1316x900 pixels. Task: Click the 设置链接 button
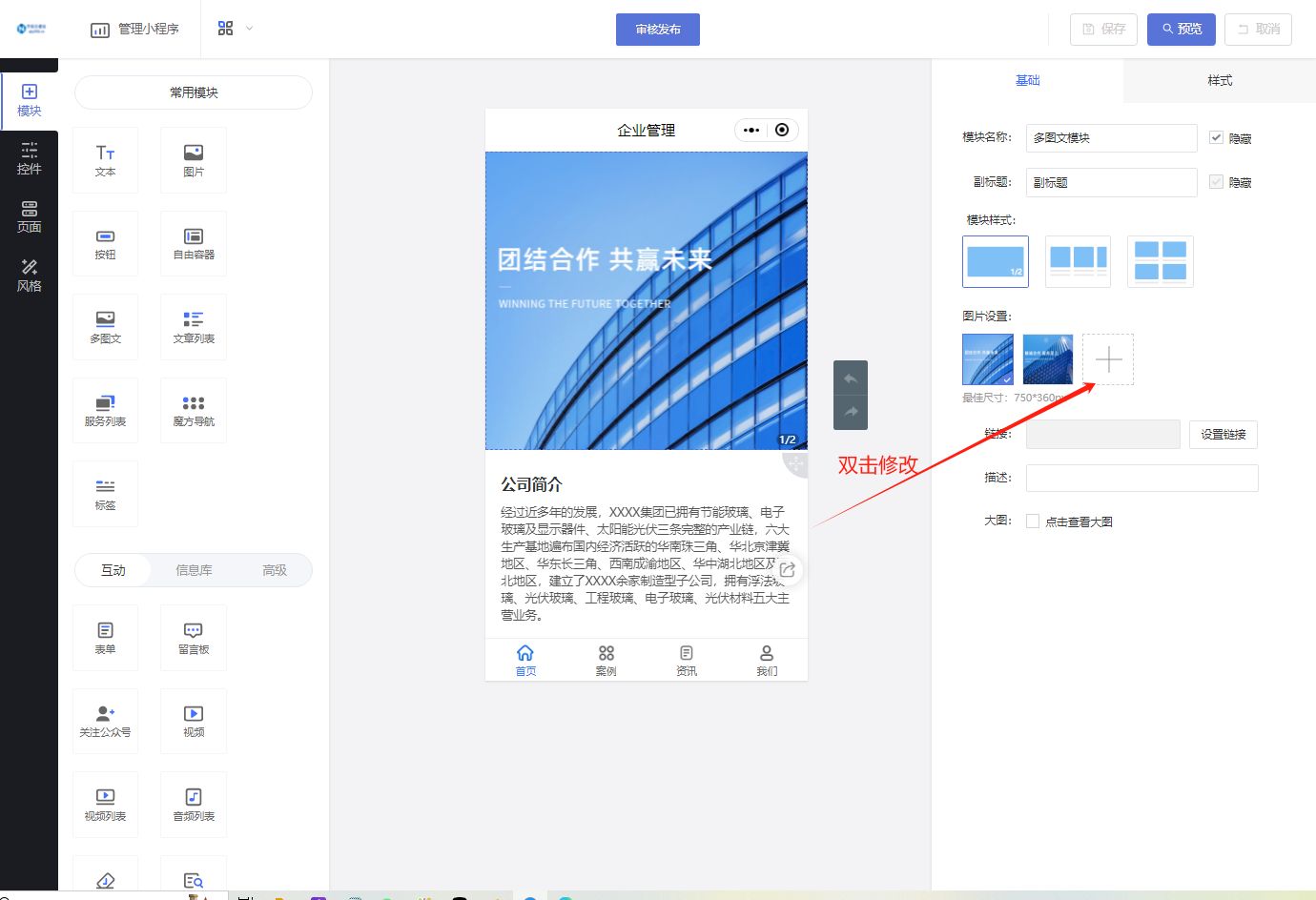tap(1223, 435)
